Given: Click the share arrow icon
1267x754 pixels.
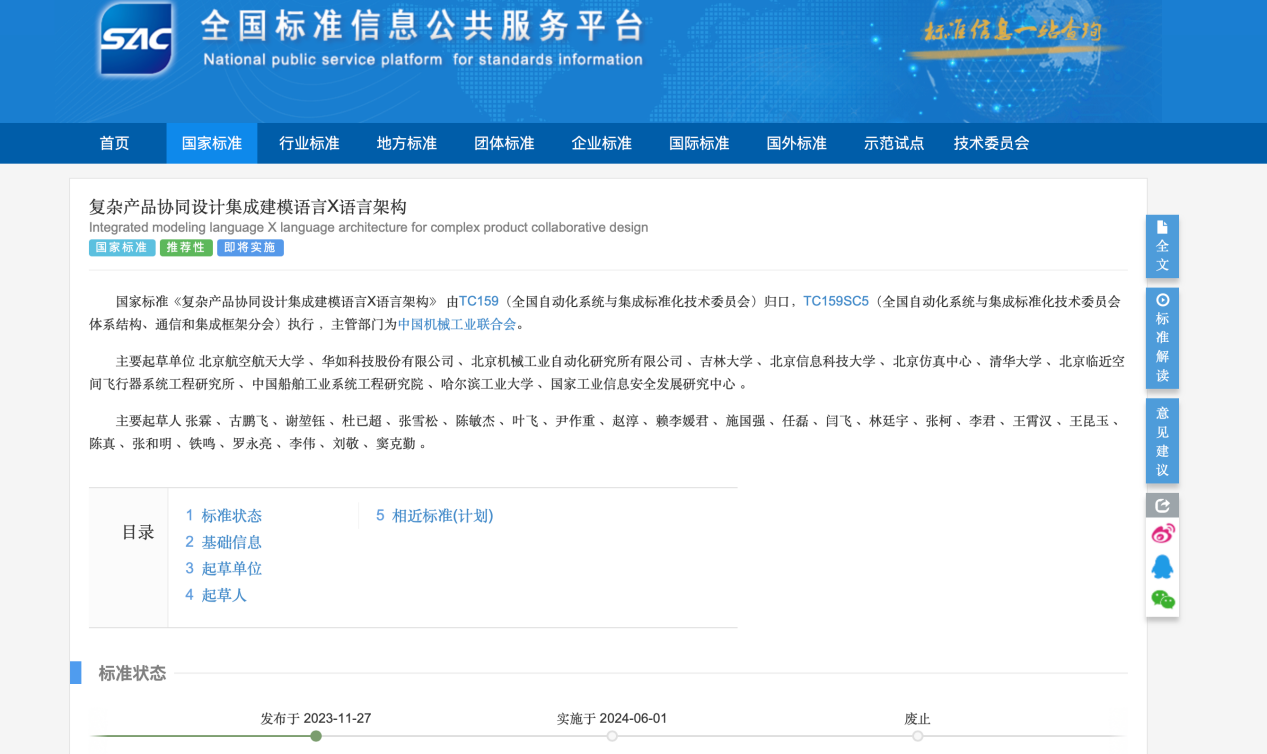Looking at the screenshot, I should 1162,506.
